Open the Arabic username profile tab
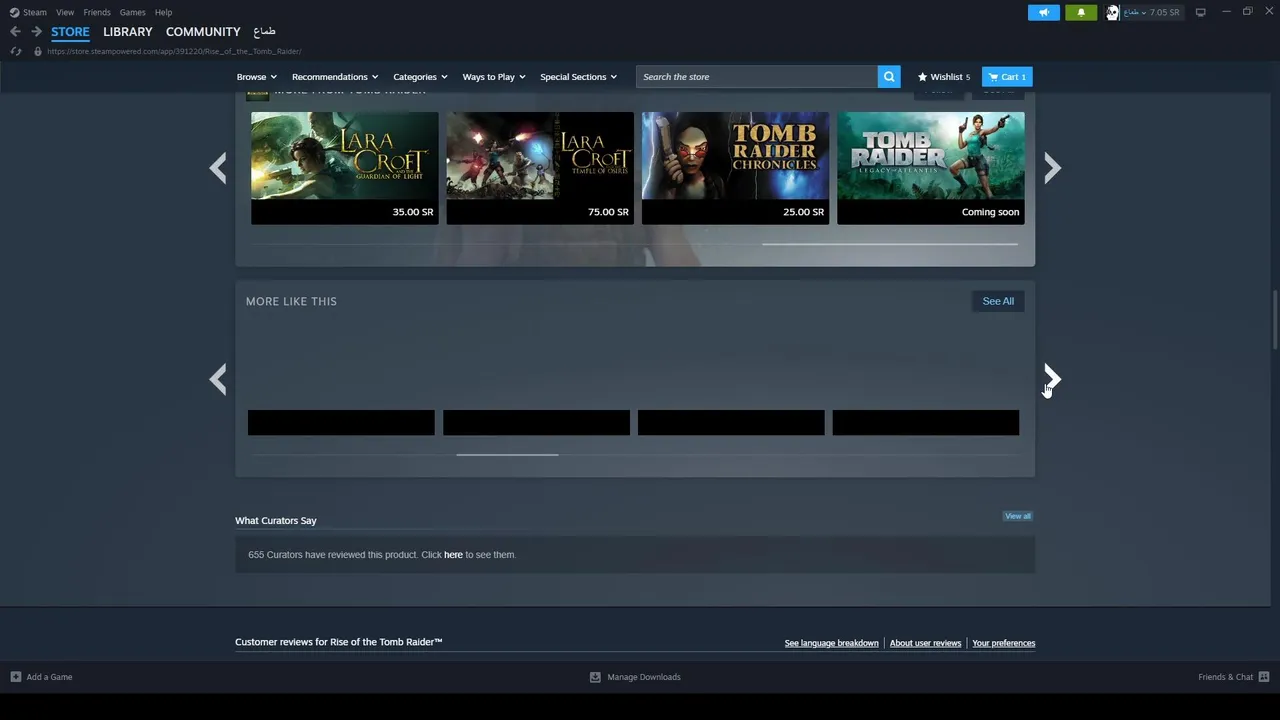Screen dimensions: 1280x720 [x=265, y=32]
